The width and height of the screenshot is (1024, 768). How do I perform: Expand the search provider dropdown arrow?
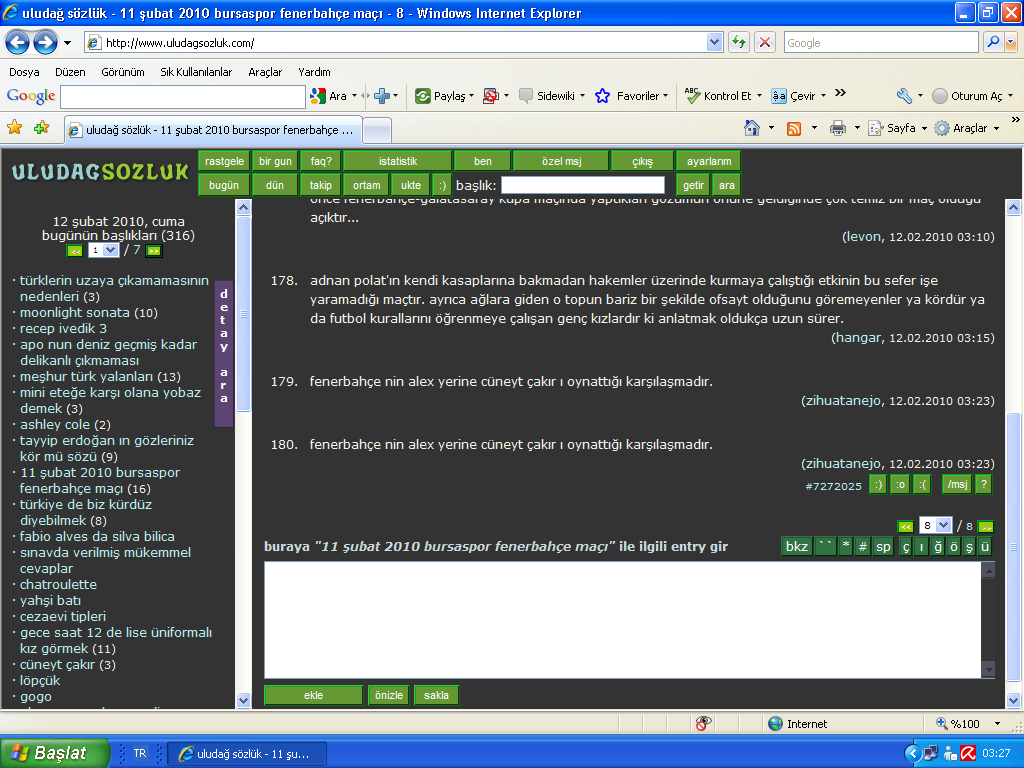pos(1011,42)
